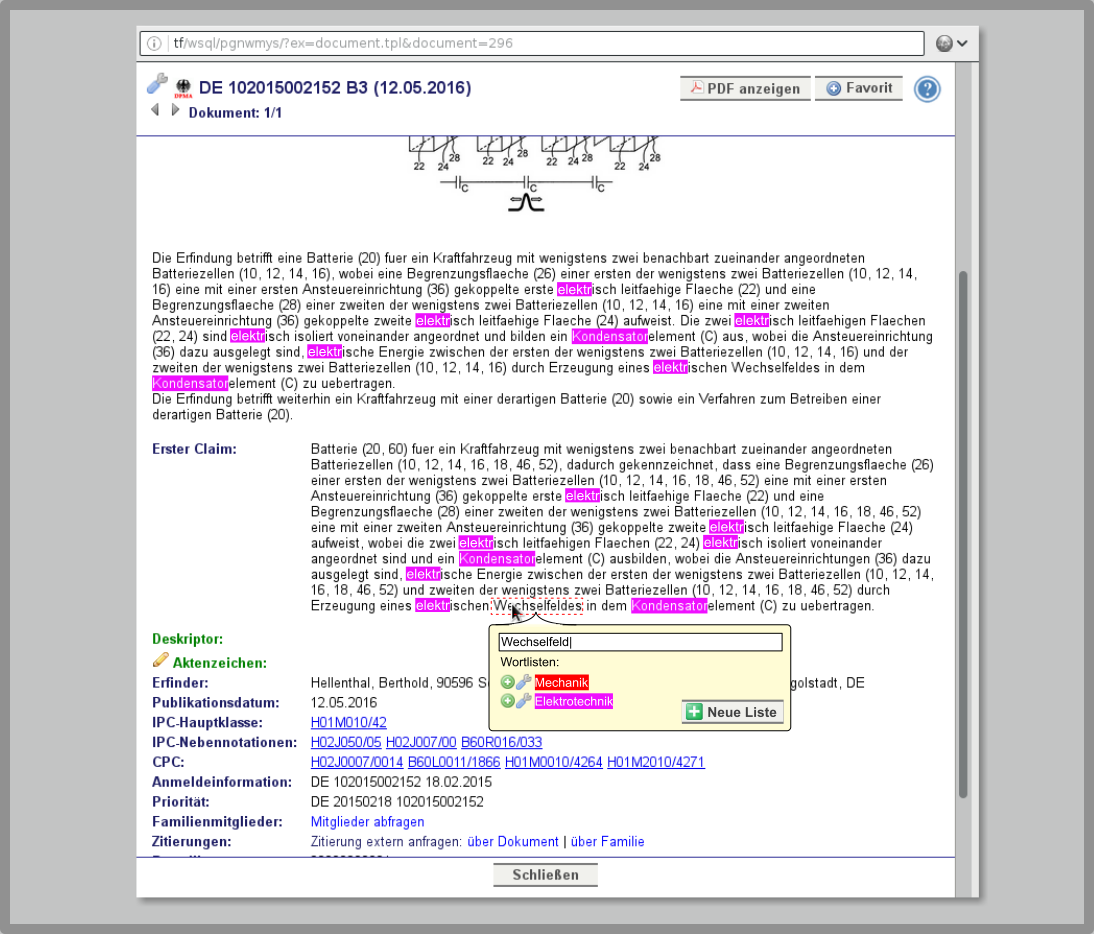Open IPC link B60R016/033

pyautogui.click(x=502, y=742)
